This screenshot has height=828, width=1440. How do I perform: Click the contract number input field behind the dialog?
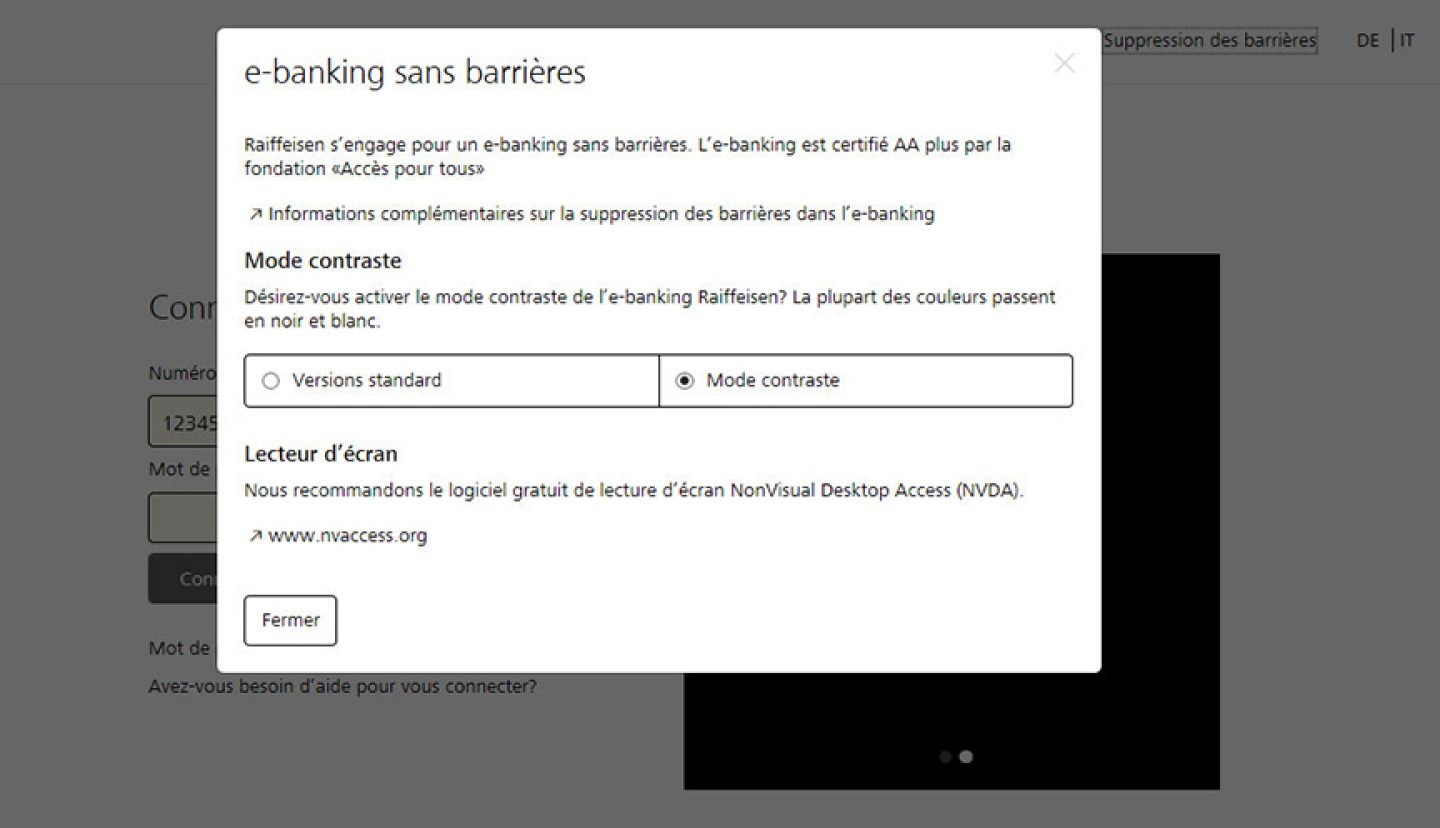pyautogui.click(x=183, y=422)
